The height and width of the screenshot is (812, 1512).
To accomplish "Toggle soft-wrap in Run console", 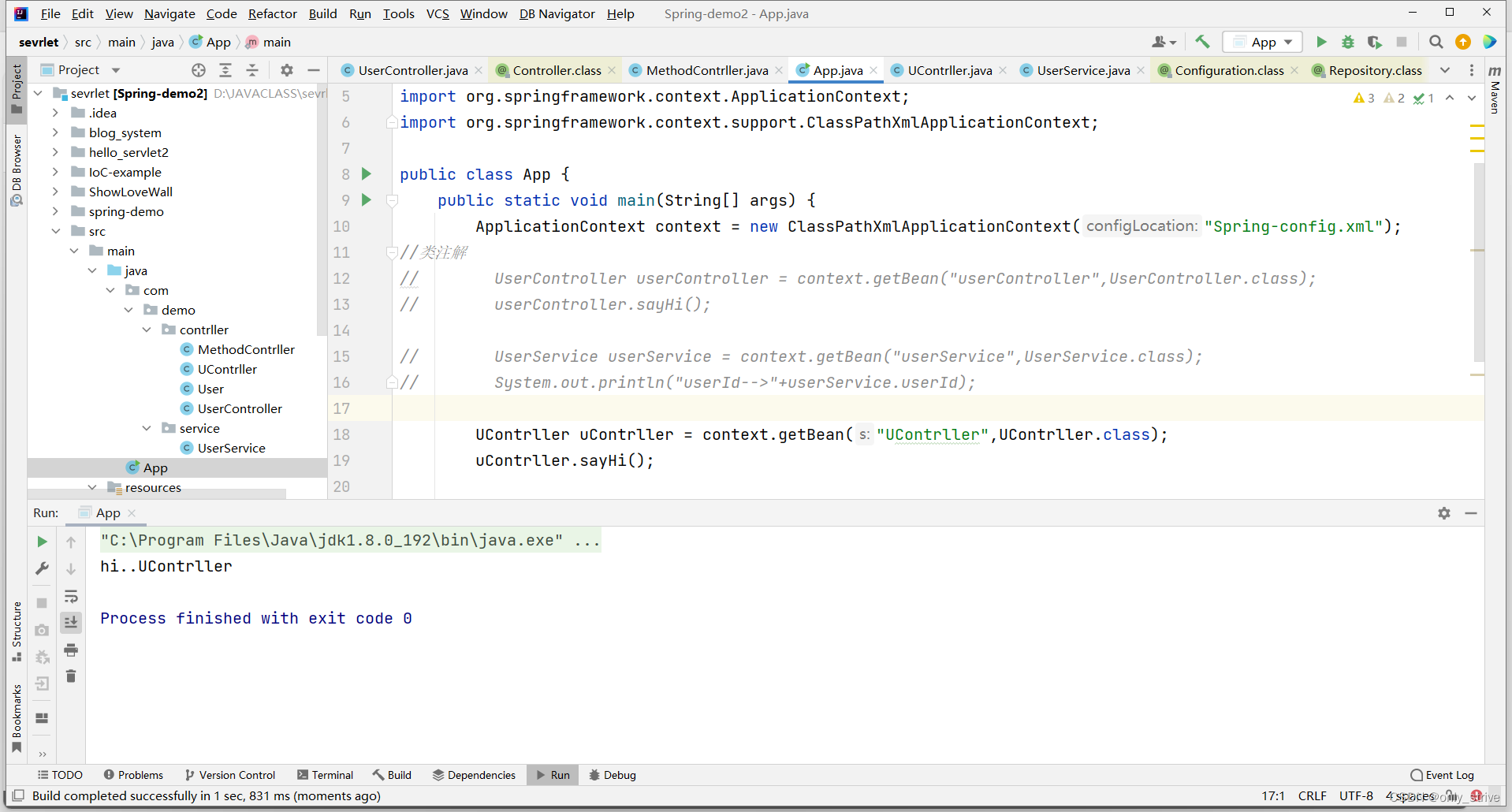I will [x=71, y=596].
